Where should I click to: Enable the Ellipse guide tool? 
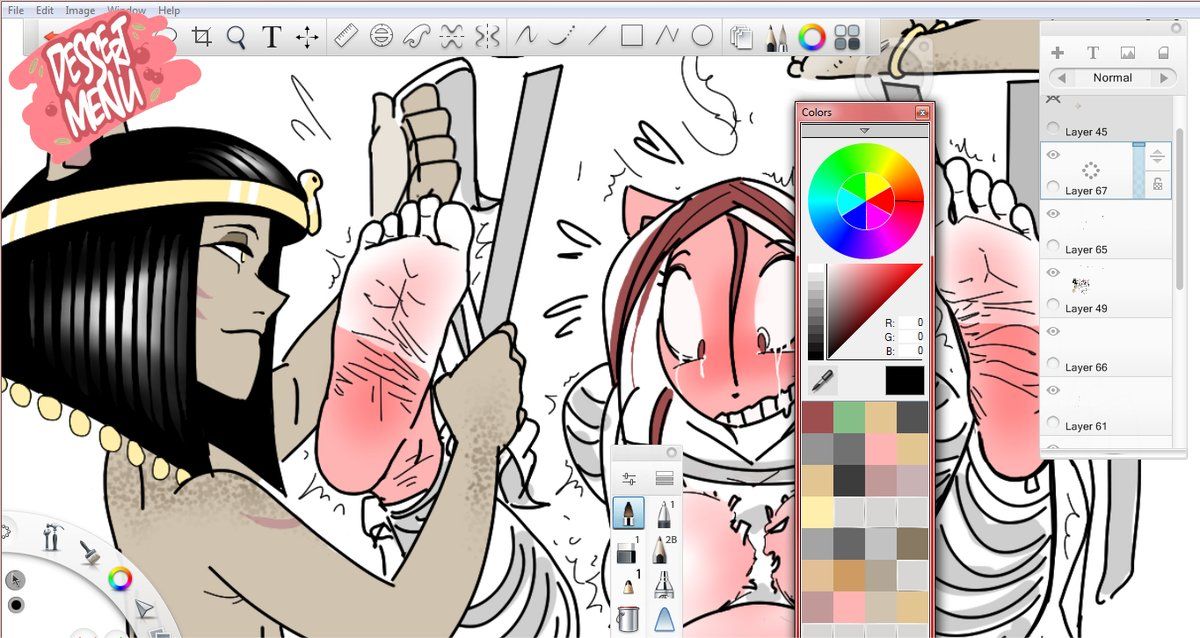coord(381,37)
